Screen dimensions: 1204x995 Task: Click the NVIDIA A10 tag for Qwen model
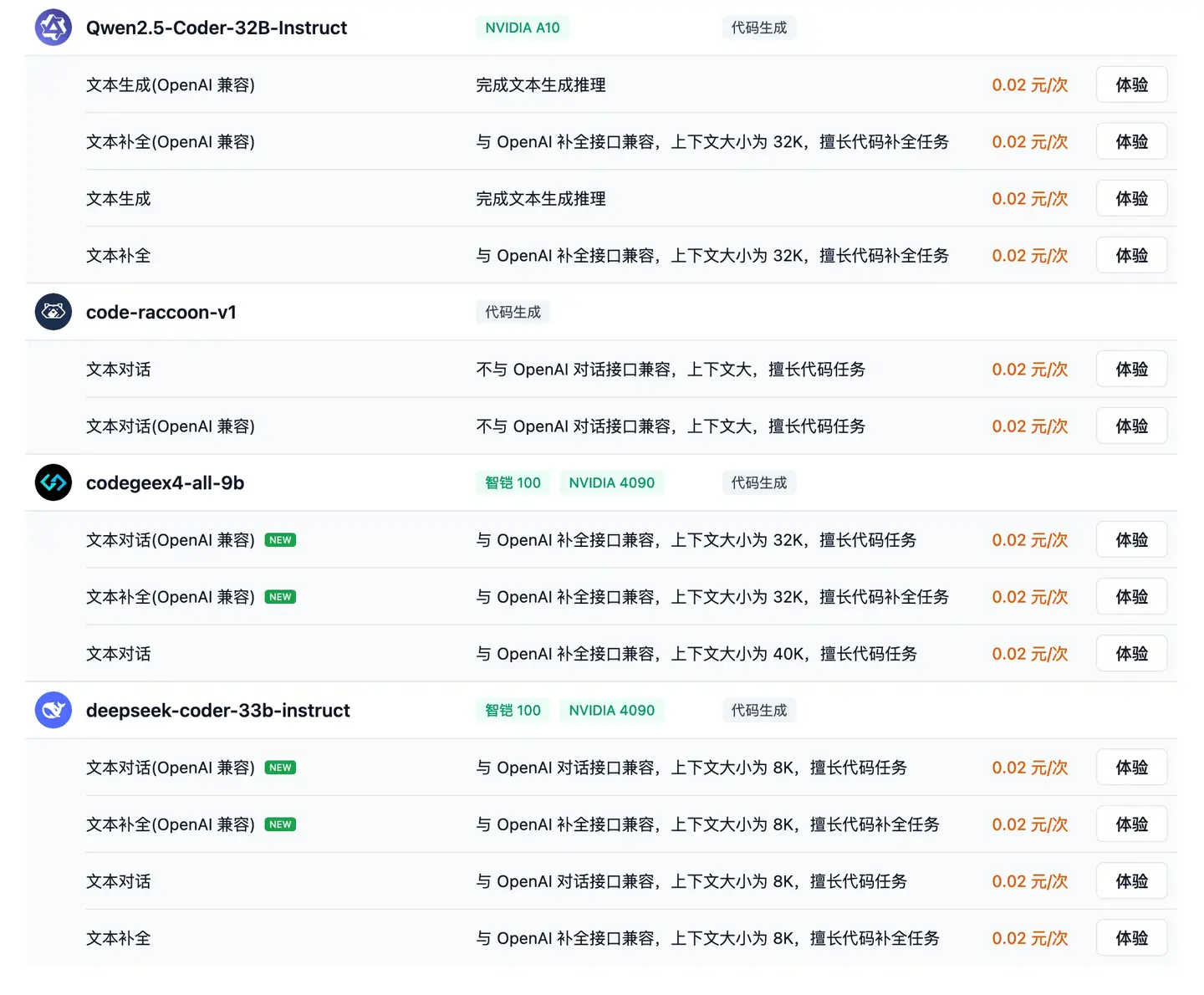tap(522, 28)
